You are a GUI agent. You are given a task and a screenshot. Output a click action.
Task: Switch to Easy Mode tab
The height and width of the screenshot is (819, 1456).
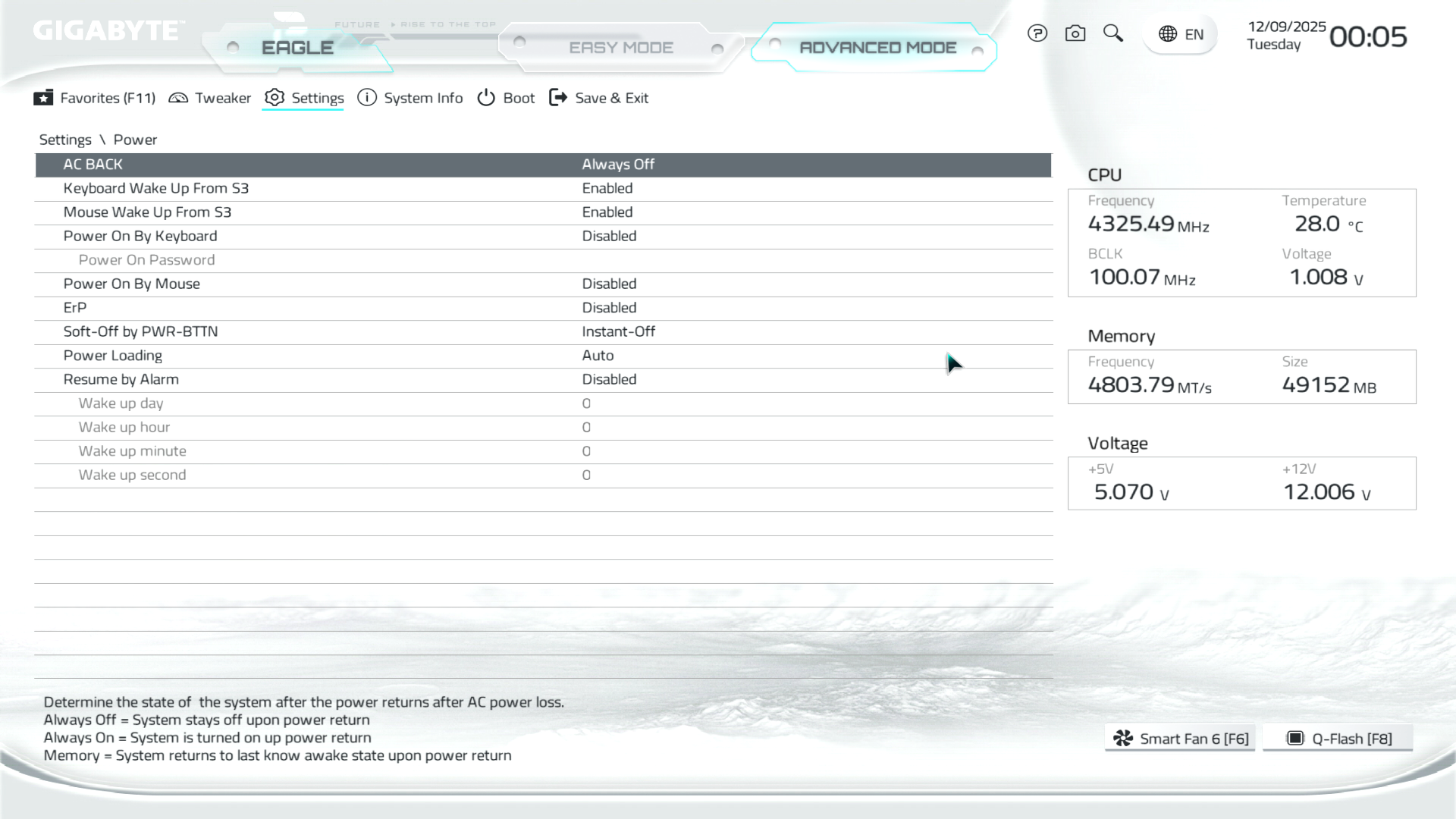620,48
